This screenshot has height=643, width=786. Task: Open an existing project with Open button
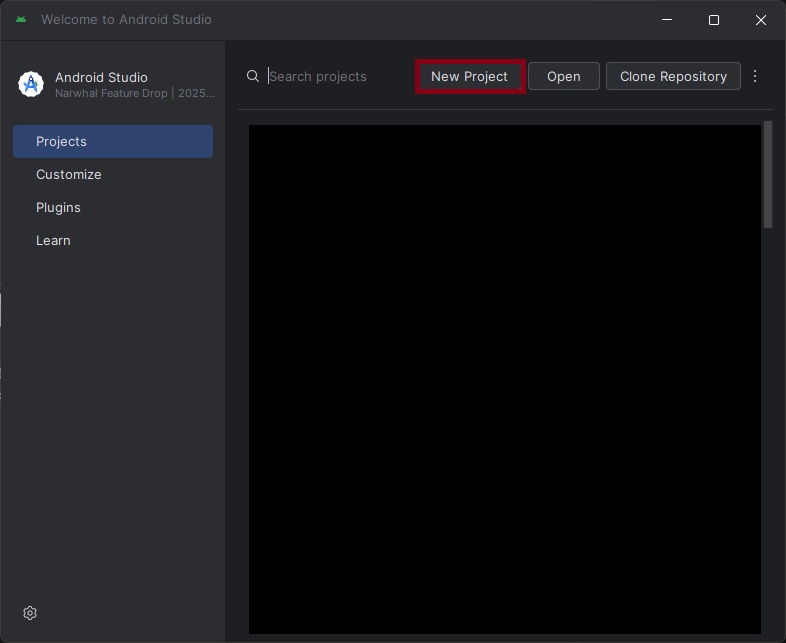(x=563, y=76)
